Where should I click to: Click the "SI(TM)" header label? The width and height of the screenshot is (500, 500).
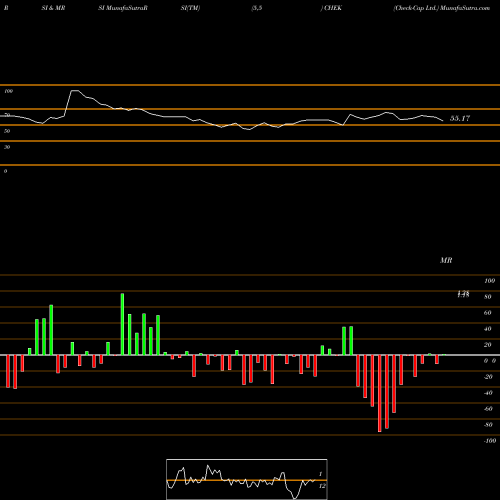190,8
